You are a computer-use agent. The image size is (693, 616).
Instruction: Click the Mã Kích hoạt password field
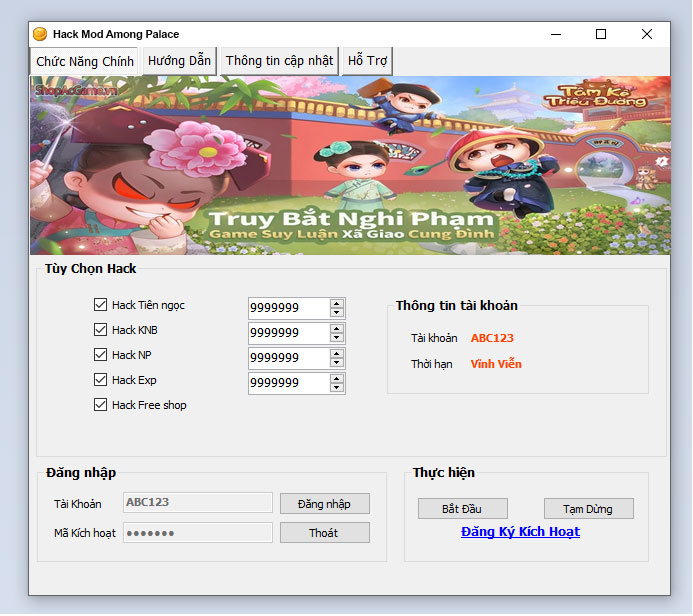[x=198, y=532]
